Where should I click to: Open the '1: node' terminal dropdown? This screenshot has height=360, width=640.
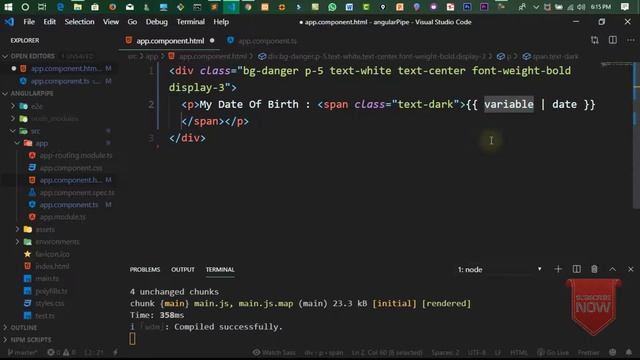point(499,269)
